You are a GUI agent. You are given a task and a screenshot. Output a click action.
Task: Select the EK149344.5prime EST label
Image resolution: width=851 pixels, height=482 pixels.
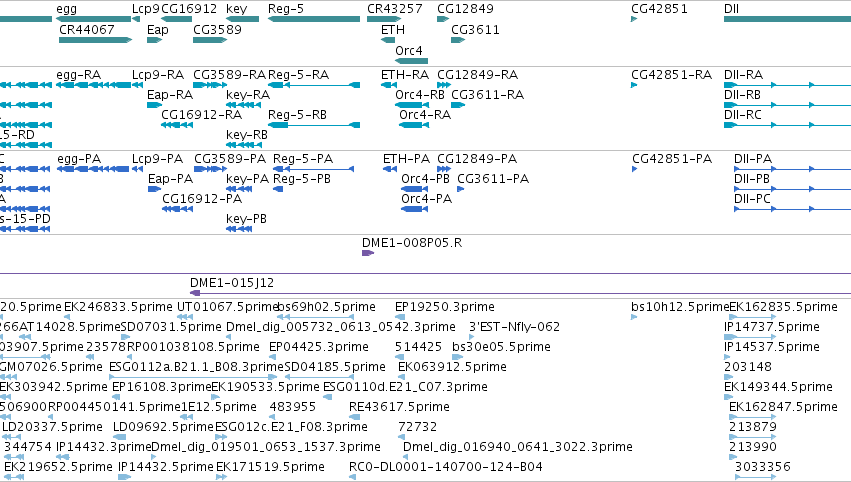click(778, 387)
